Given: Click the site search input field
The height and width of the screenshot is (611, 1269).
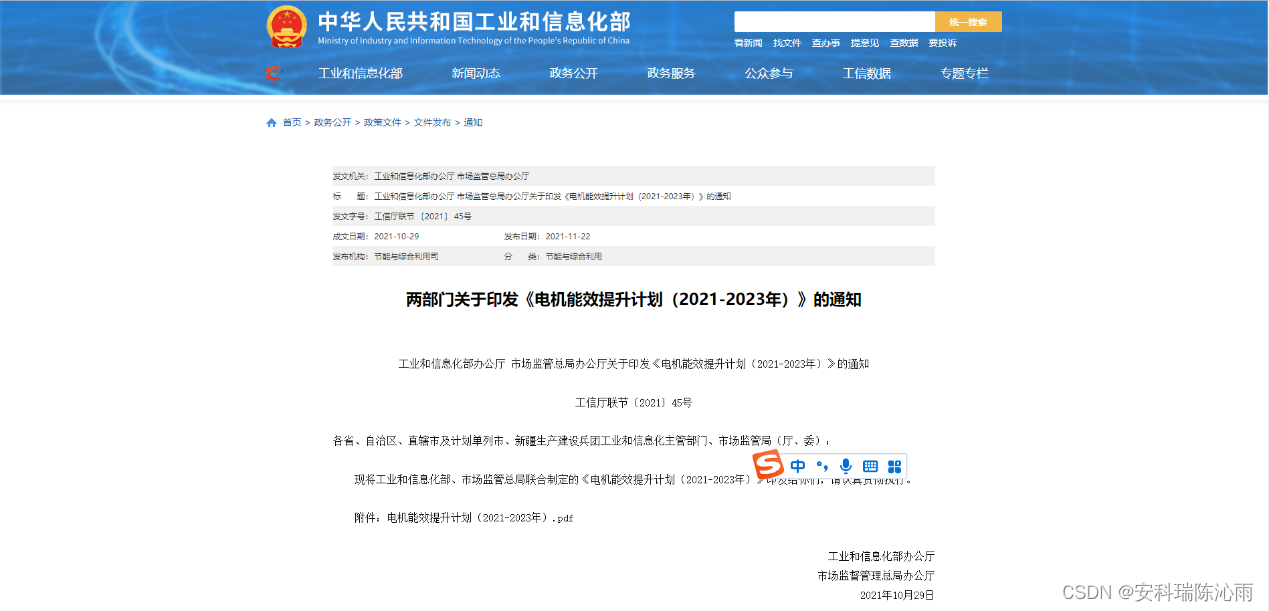Looking at the screenshot, I should 834,22.
